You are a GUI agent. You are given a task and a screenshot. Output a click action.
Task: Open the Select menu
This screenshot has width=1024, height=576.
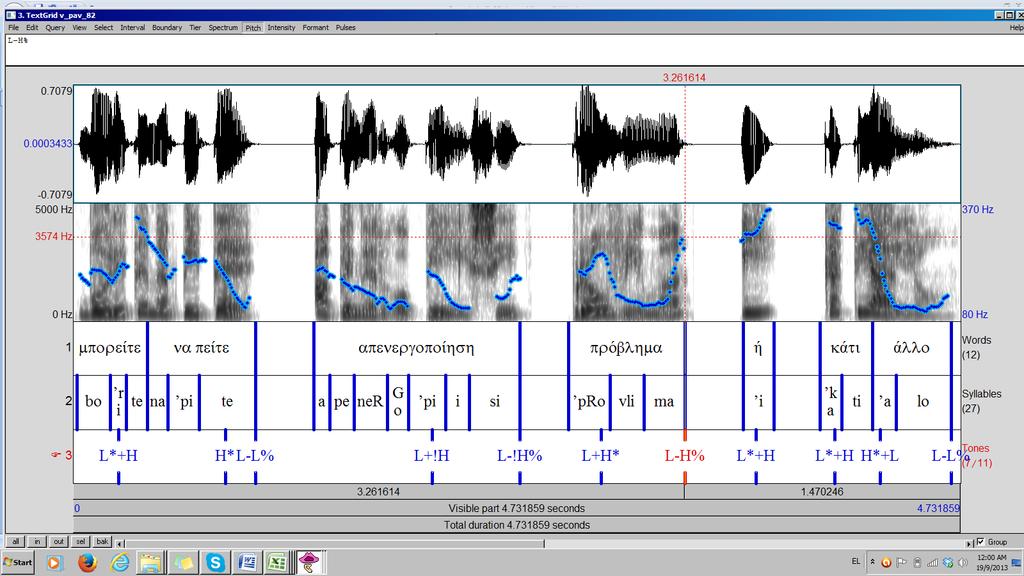pyautogui.click(x=103, y=27)
